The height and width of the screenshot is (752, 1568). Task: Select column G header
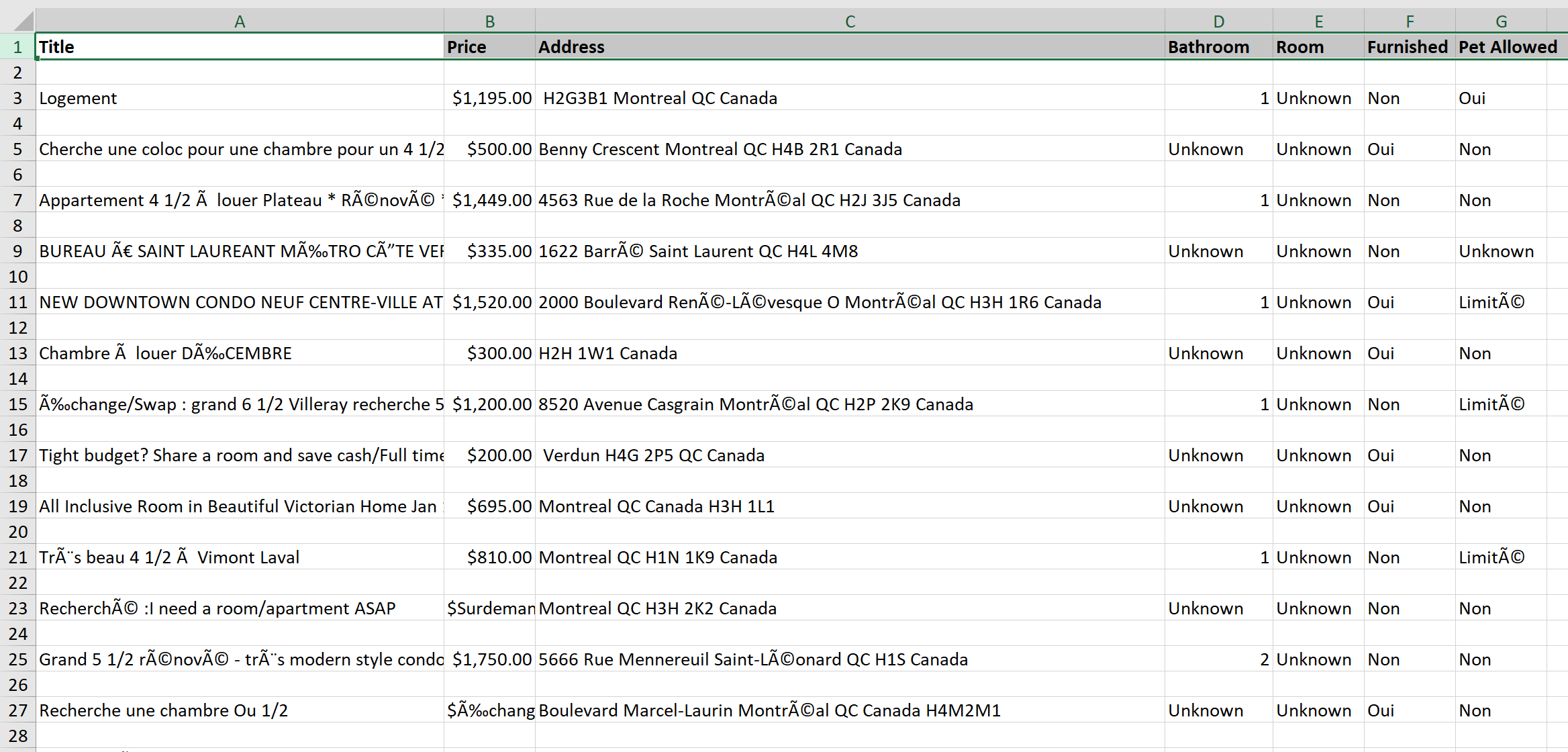click(1501, 21)
